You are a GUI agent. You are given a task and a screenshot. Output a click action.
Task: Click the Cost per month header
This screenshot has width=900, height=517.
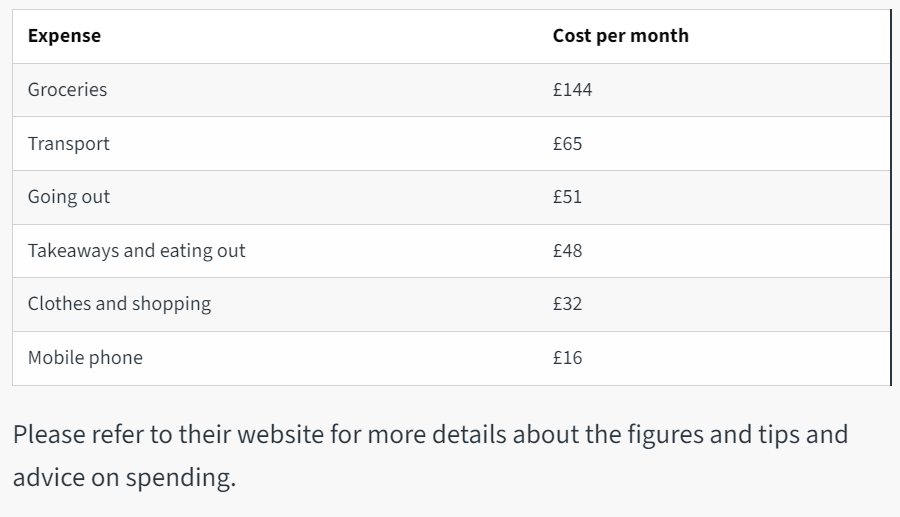[x=620, y=36]
